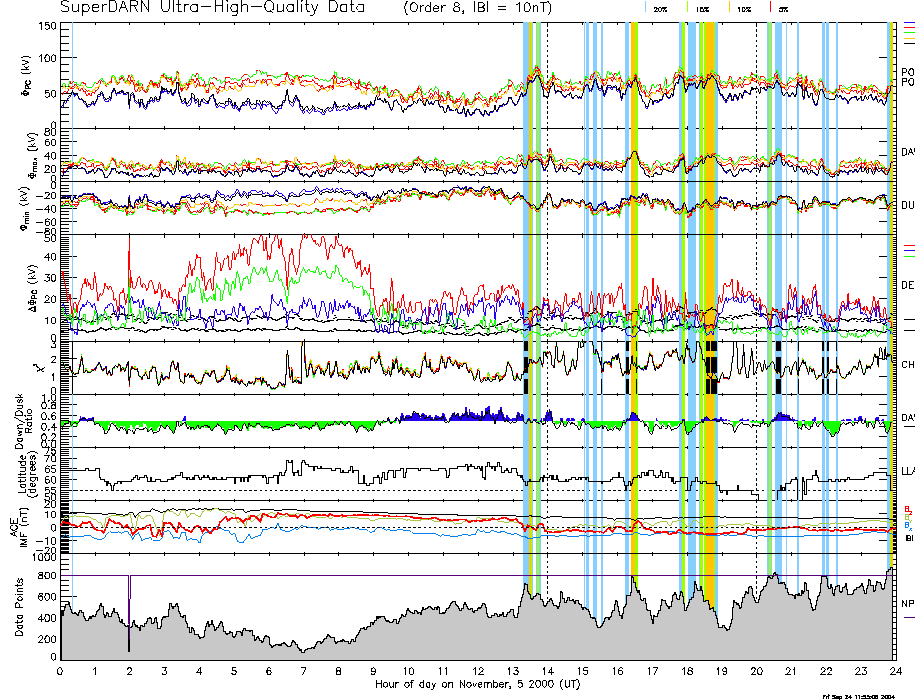This screenshot has height=700, width=915.
Task: Click the thin blue line near hour 0.3
Action: pos(72,300)
